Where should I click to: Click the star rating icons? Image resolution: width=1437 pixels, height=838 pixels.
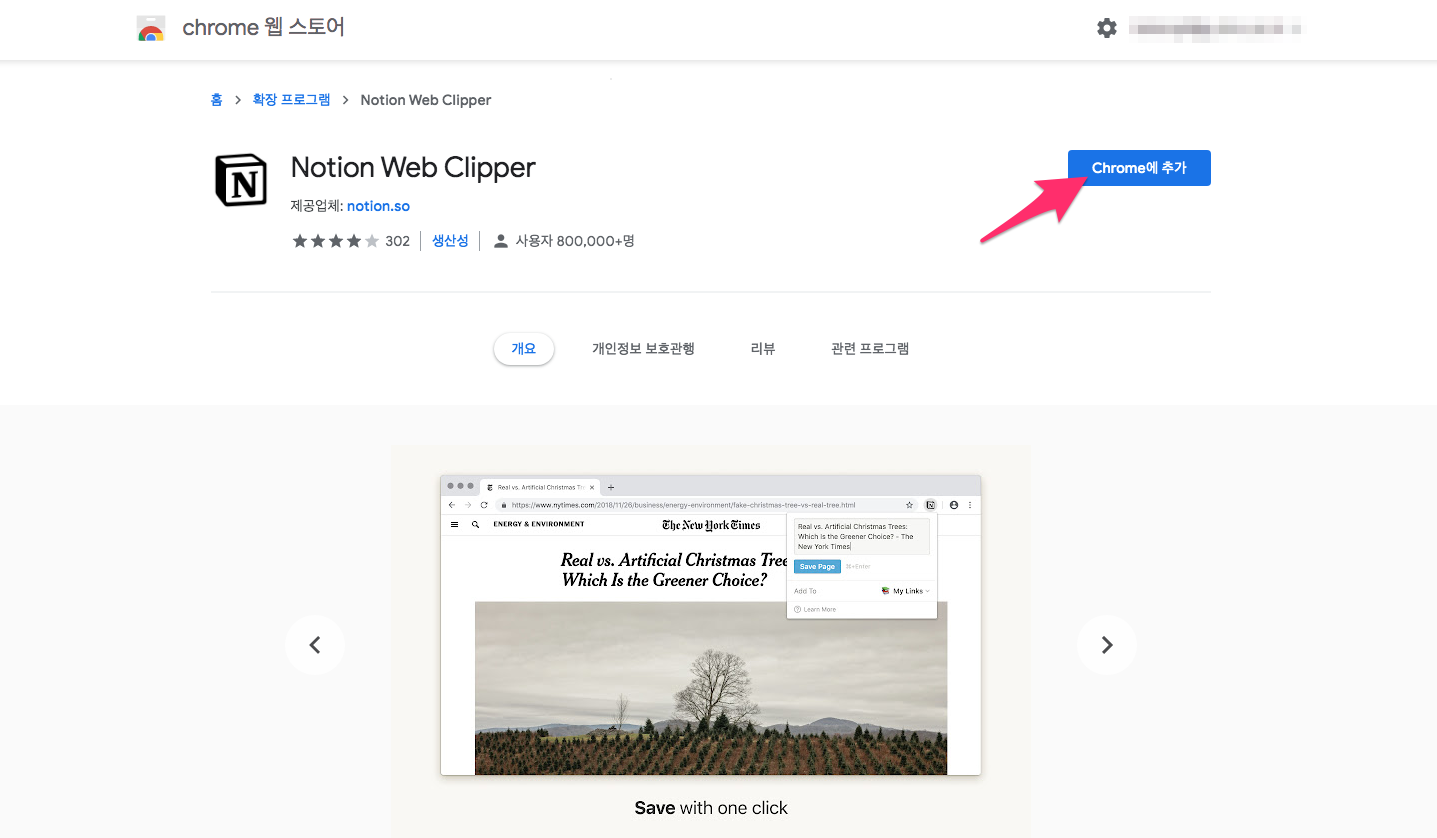[x=335, y=241]
